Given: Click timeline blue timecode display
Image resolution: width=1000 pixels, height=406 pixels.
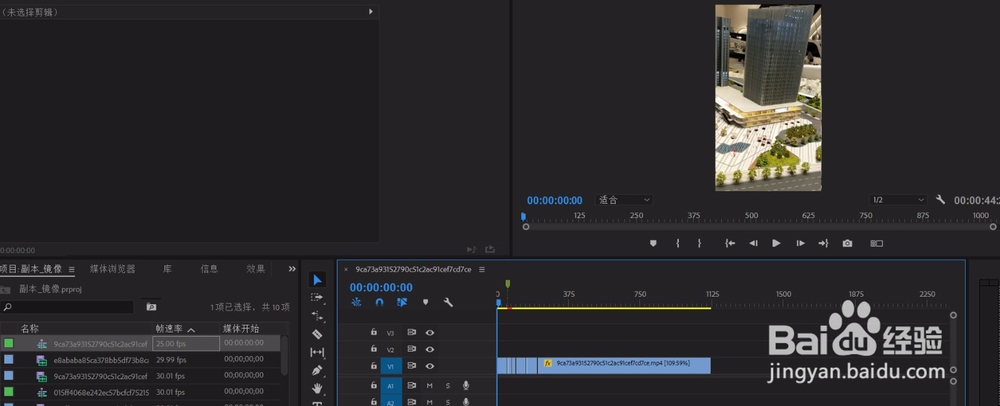Looking at the screenshot, I should coord(381,287).
